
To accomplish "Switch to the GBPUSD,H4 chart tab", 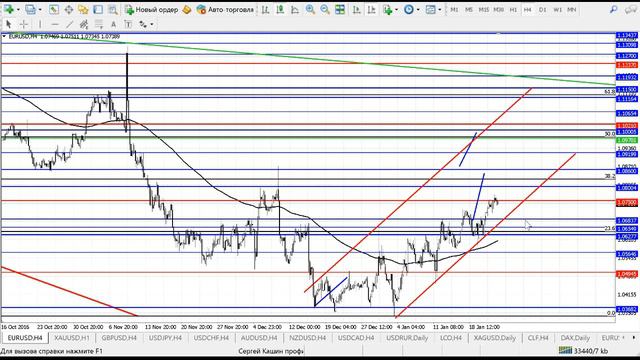I will (119, 338).
